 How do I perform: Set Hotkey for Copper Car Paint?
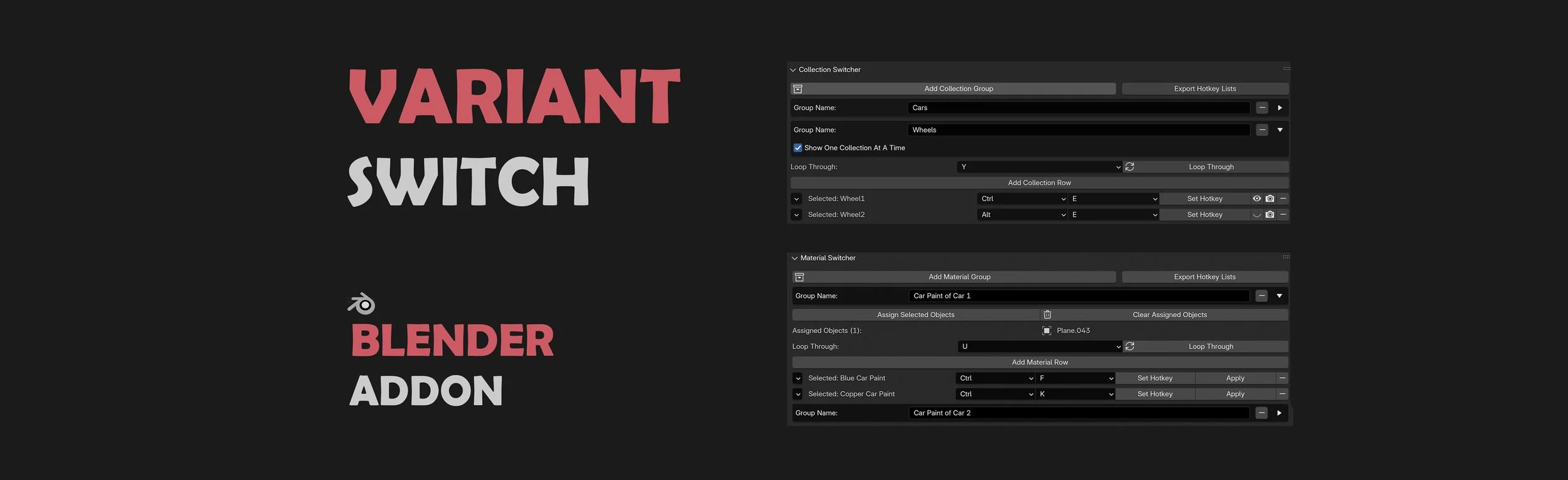1155,394
